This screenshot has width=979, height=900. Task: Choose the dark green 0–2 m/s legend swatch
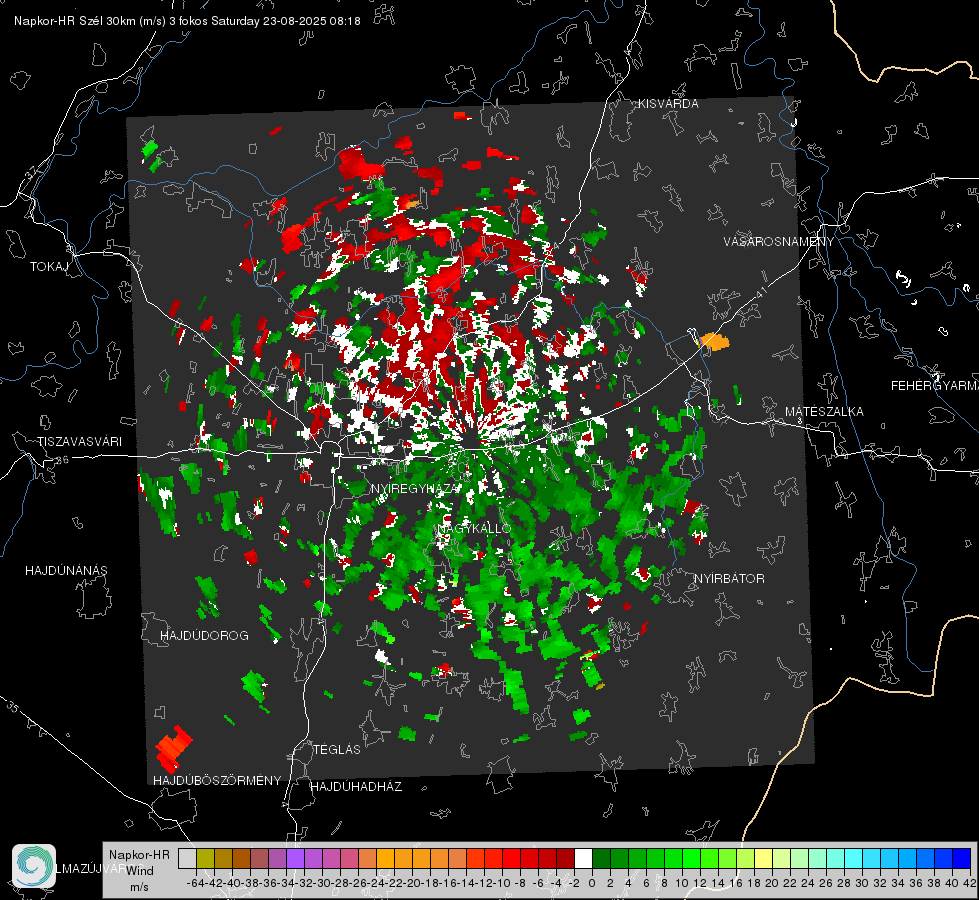[601, 858]
